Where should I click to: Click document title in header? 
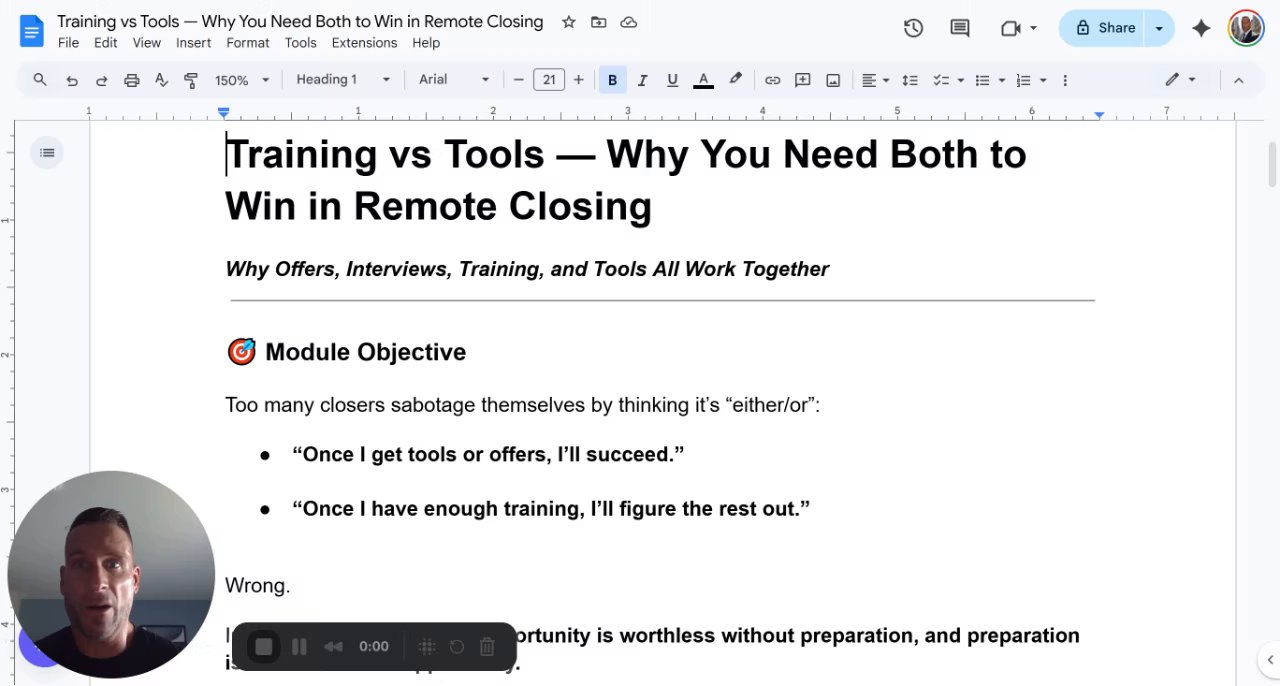(300, 21)
